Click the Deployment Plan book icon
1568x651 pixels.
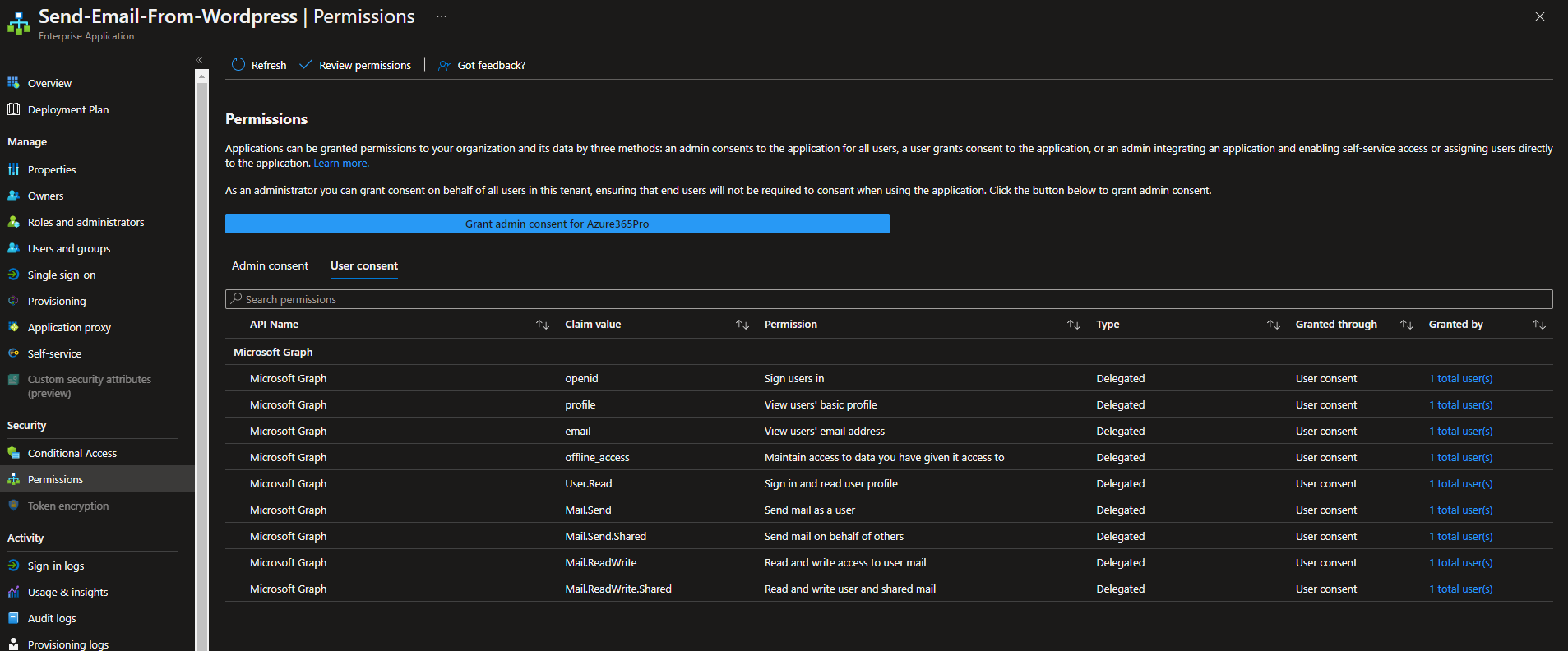13,109
